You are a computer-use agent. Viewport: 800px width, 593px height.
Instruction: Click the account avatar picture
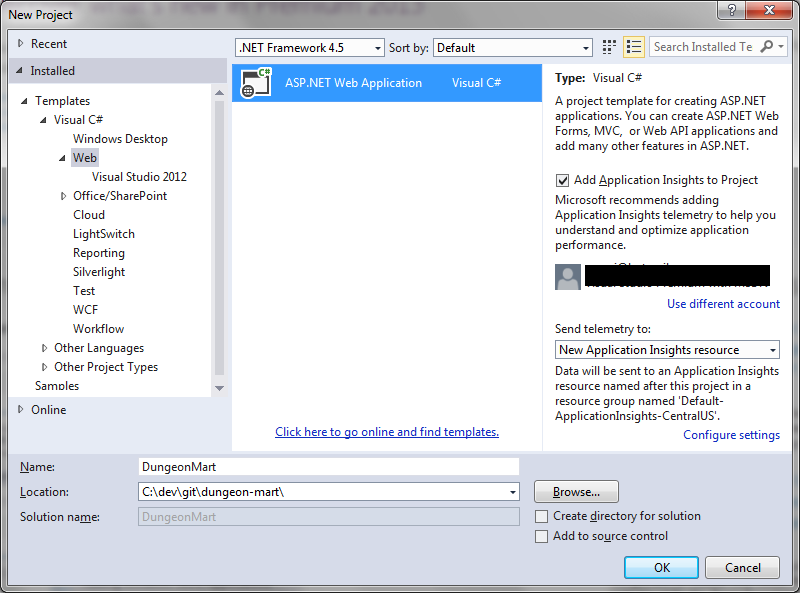[568, 277]
